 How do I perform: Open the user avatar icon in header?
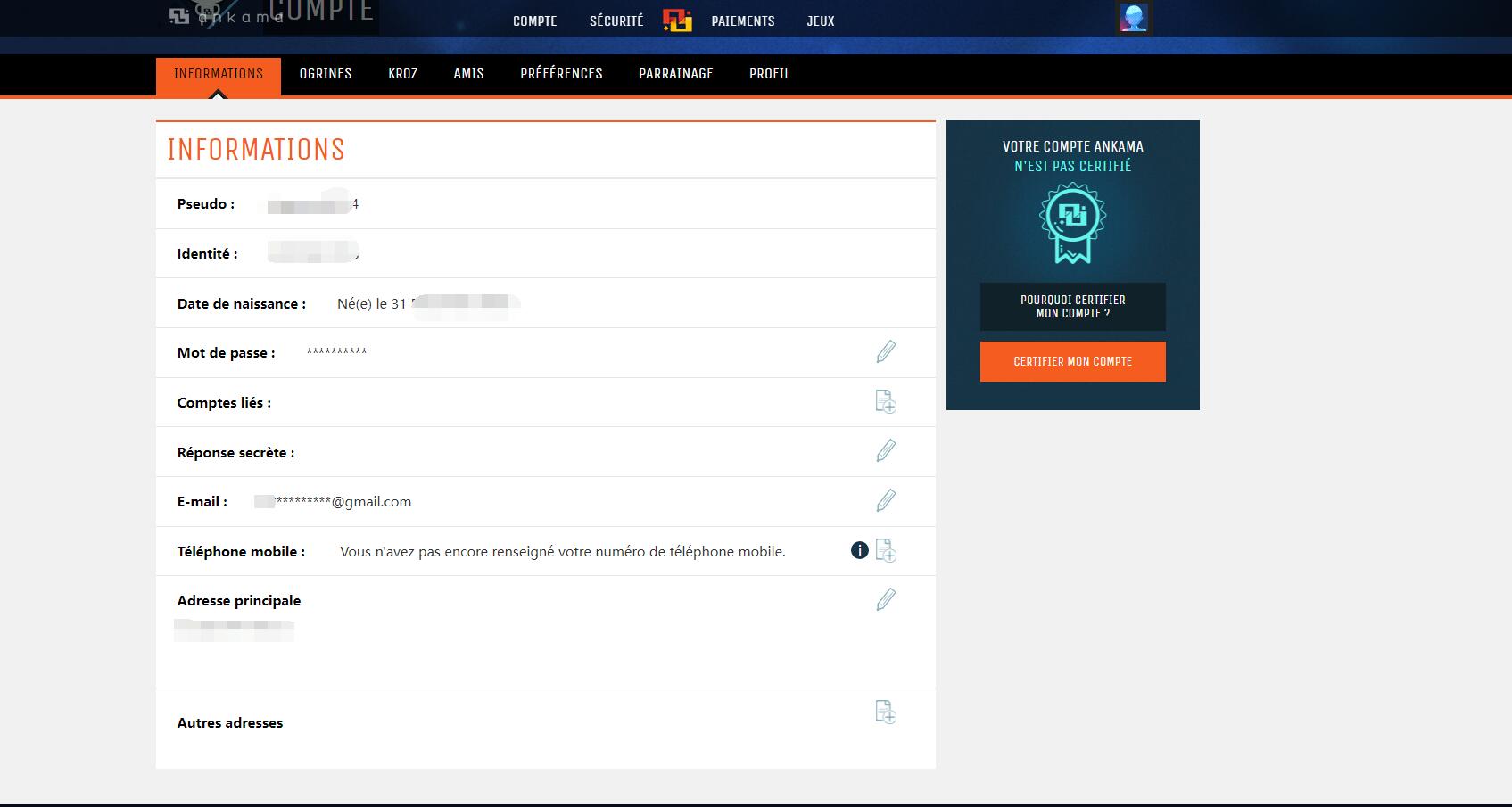pos(1134,18)
